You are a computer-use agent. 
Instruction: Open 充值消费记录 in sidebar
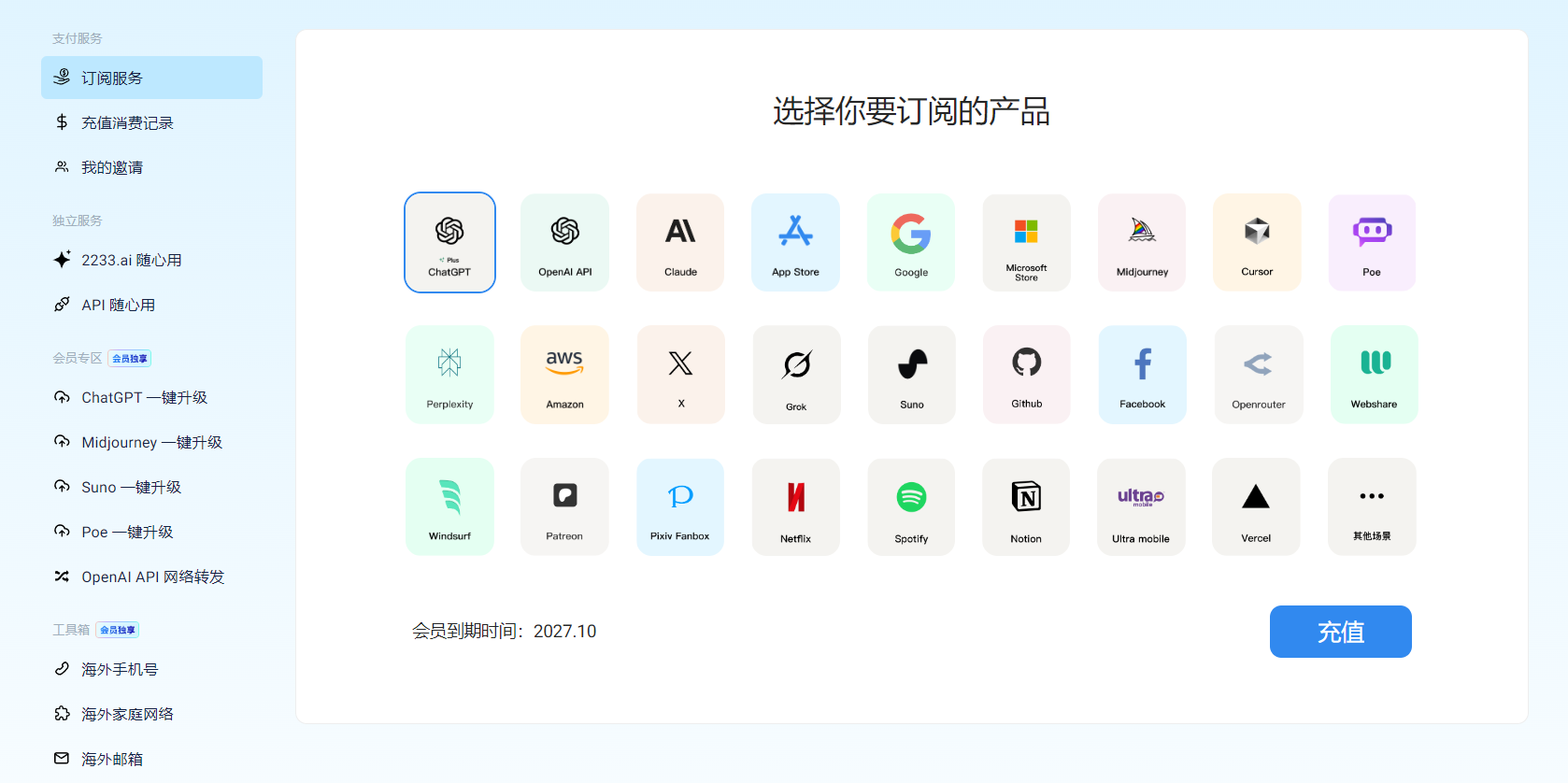click(x=127, y=123)
